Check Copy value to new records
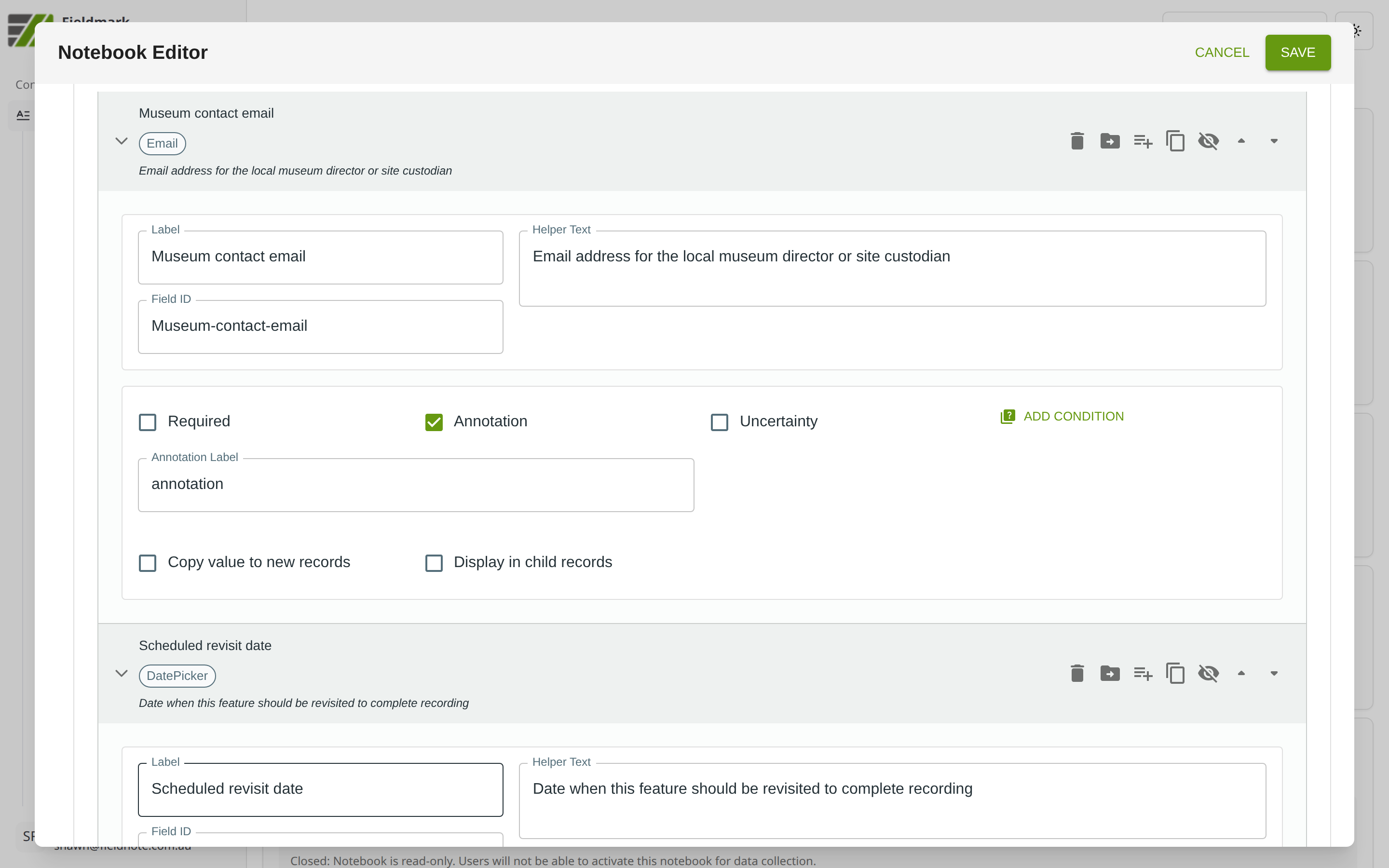This screenshot has height=868, width=1389. (x=148, y=563)
